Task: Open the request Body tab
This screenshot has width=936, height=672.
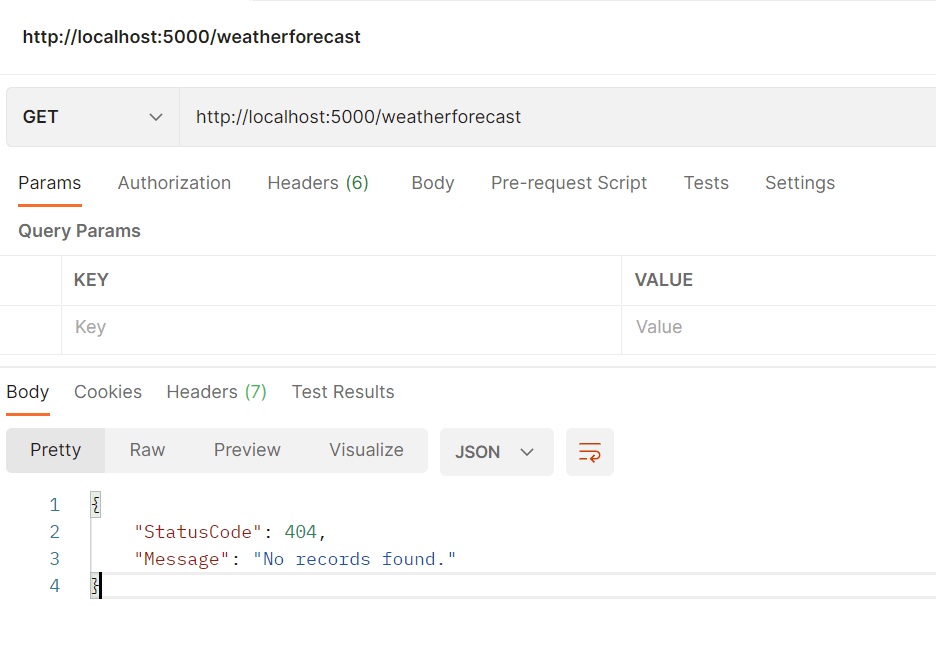Action: coord(432,183)
